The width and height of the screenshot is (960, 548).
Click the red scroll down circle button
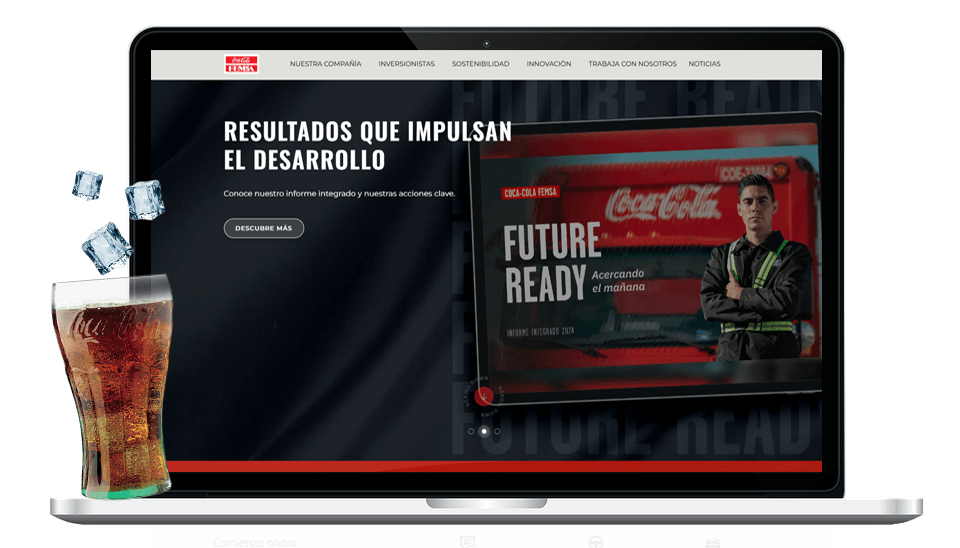484,397
